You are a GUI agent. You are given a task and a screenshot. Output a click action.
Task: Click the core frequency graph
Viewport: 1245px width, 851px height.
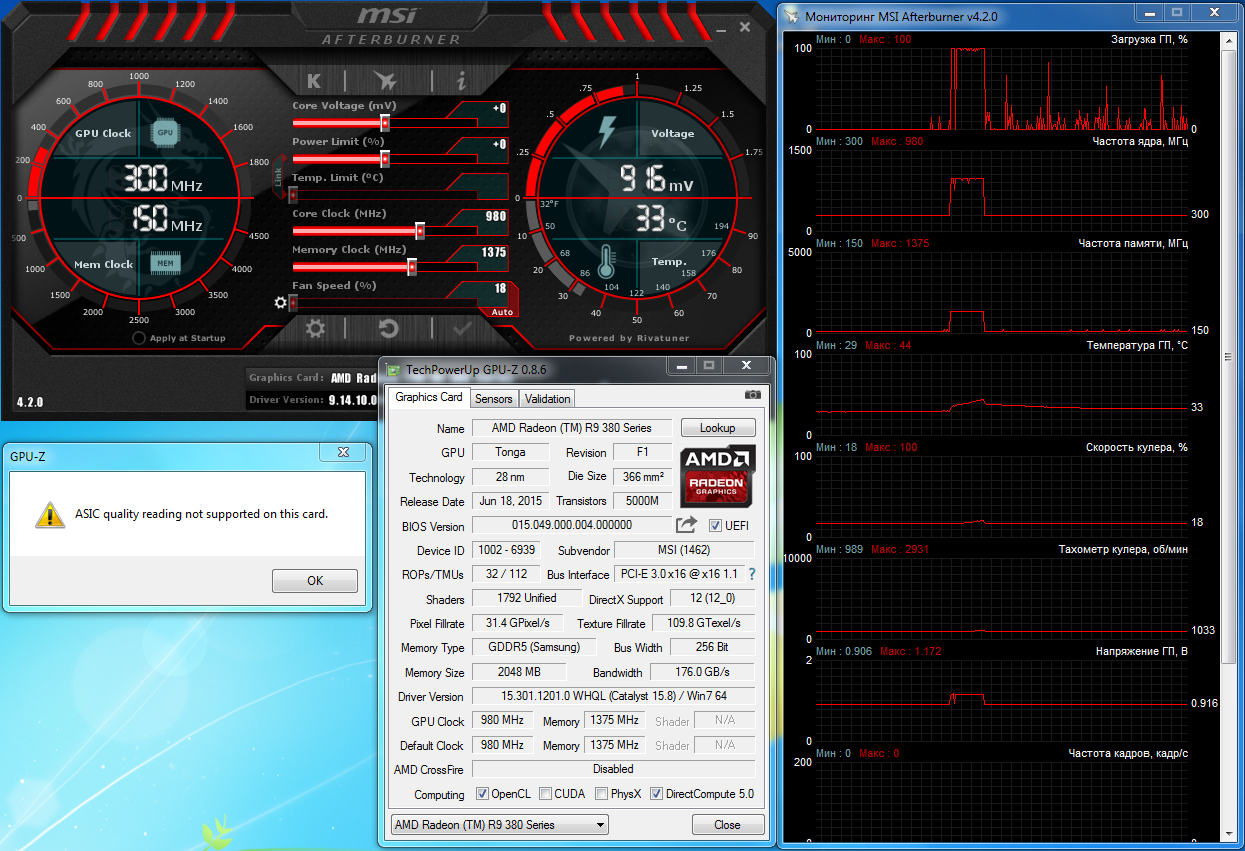click(x=1001, y=191)
